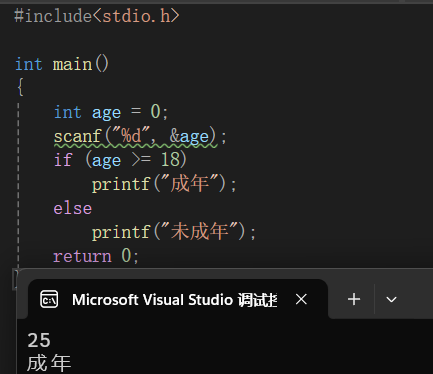Viewport: 433px width, 374px height.
Task: Click the 成年 output line in console
Action: coord(49,363)
